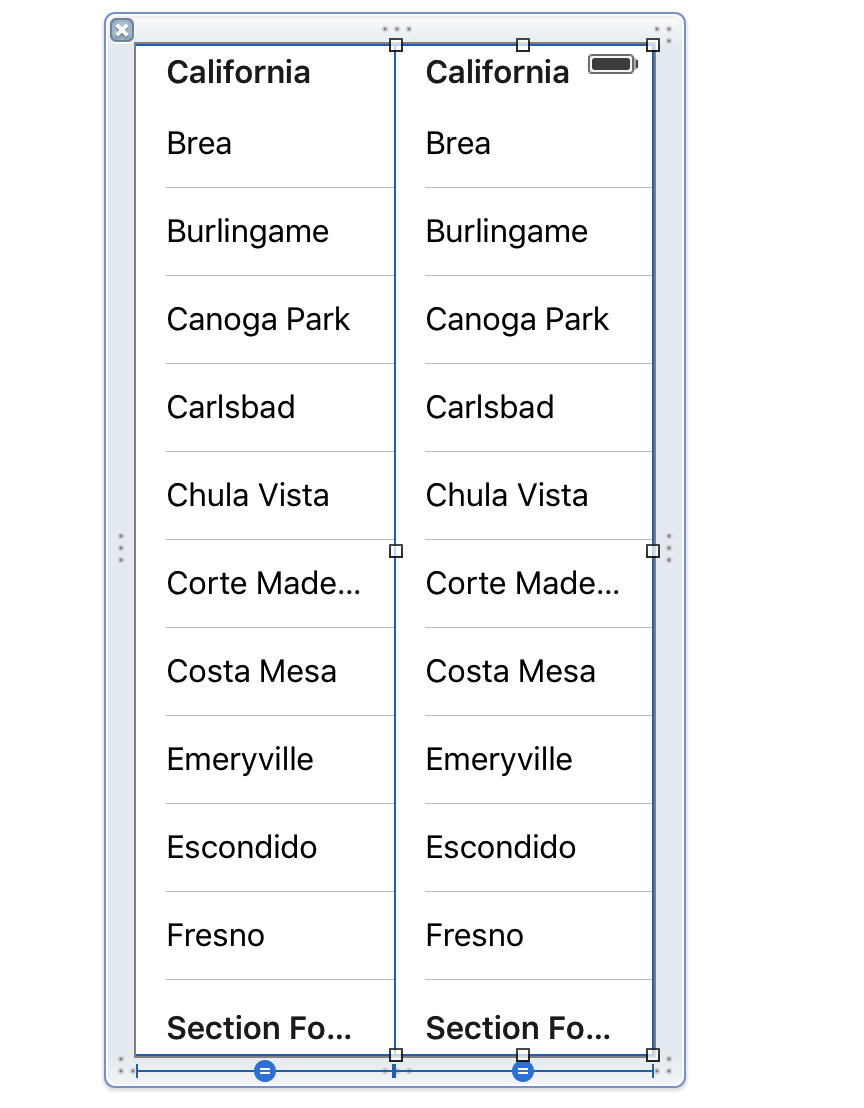Click the top-center resize handle of the right table
This screenshot has width=864, height=1108.
[x=523, y=45]
